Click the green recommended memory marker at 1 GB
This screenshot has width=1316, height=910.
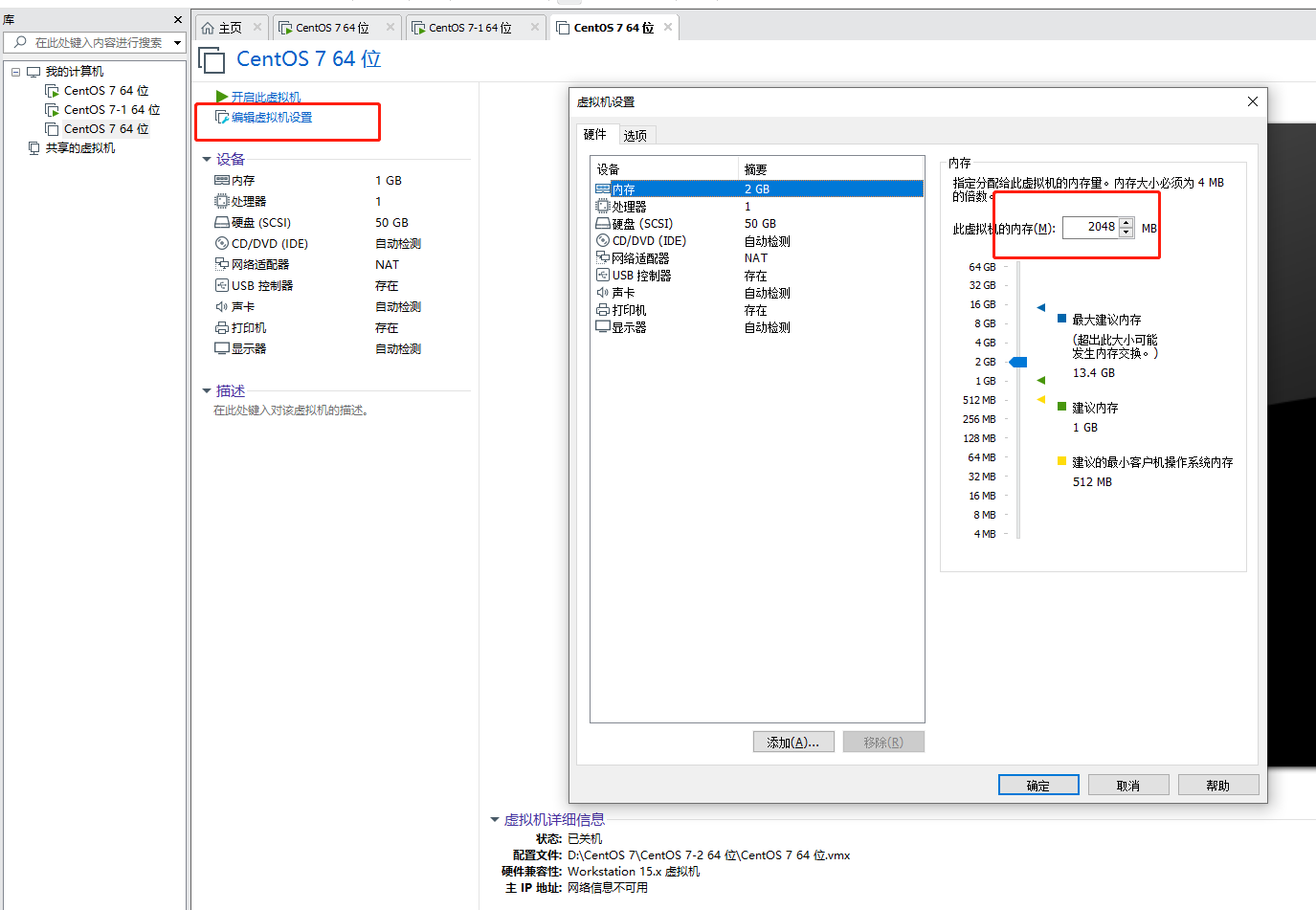1041,381
